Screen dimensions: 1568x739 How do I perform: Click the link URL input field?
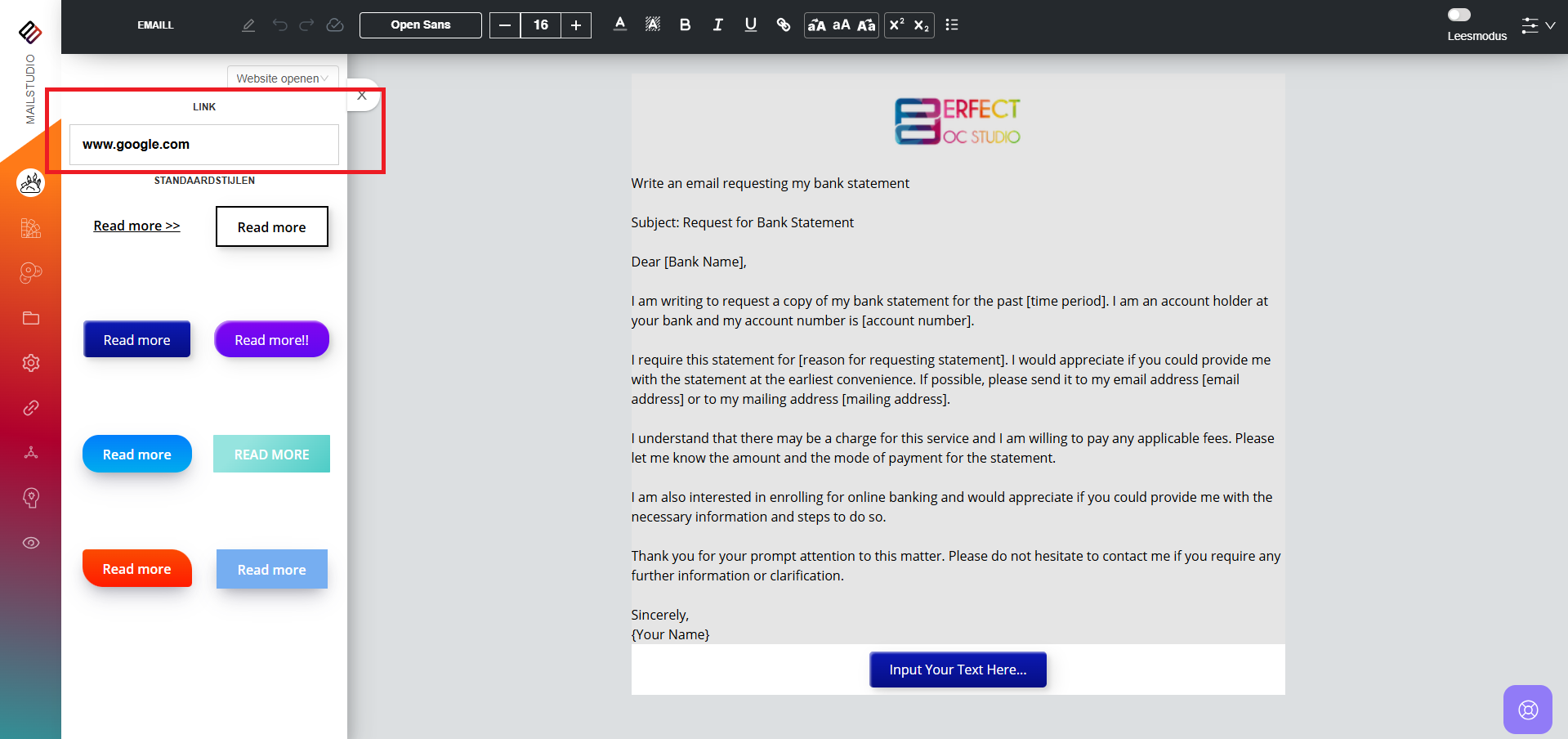[x=204, y=145]
